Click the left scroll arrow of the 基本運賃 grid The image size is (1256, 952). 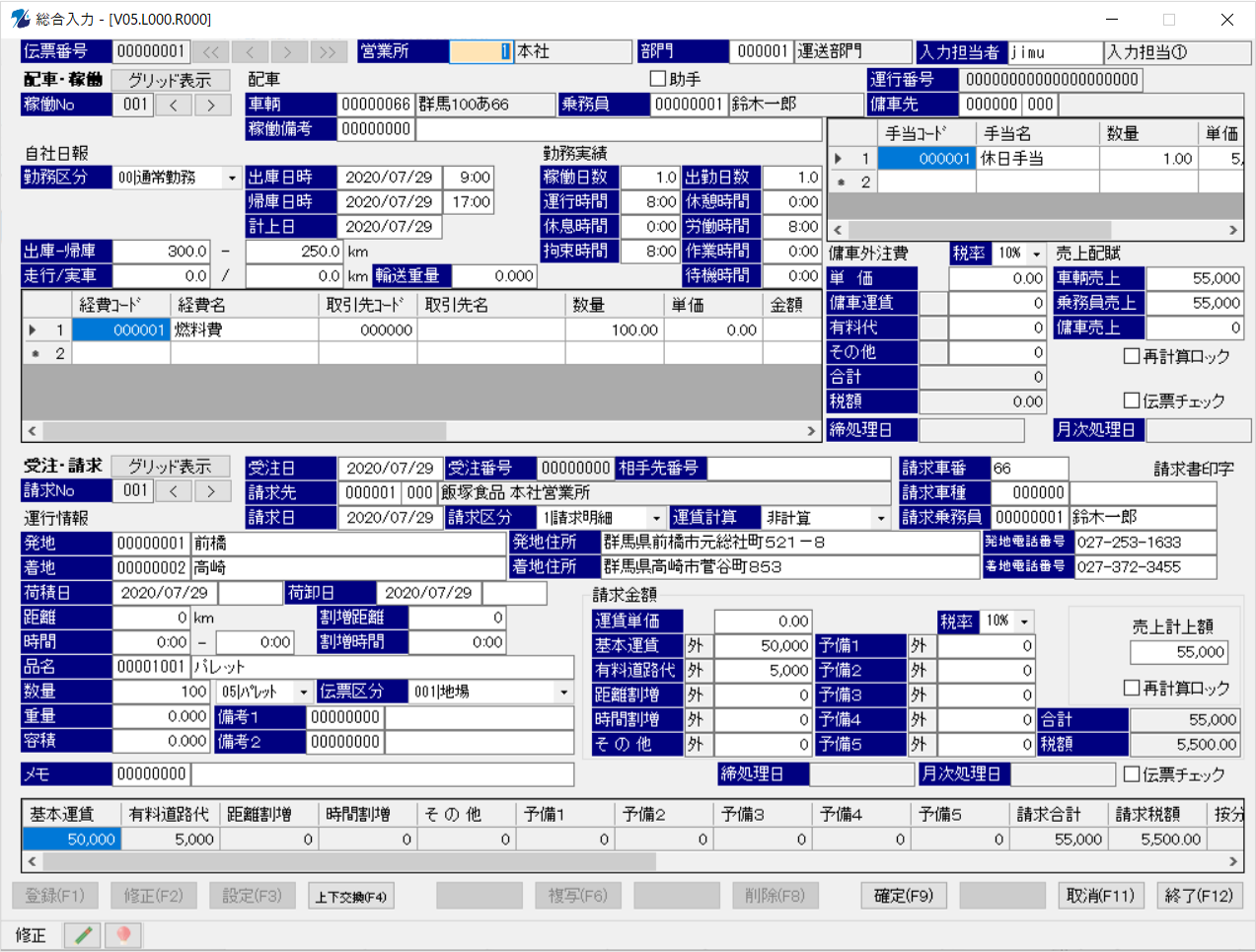[x=32, y=861]
